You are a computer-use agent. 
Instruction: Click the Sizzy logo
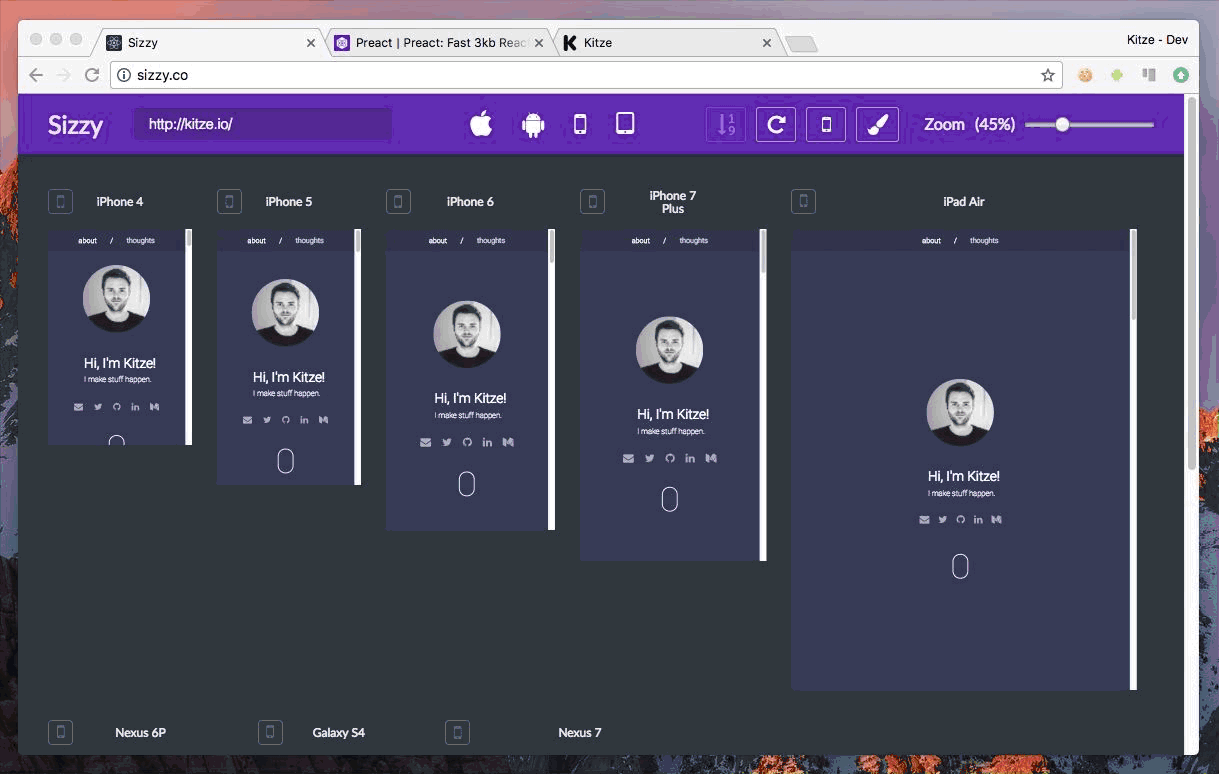(x=76, y=125)
